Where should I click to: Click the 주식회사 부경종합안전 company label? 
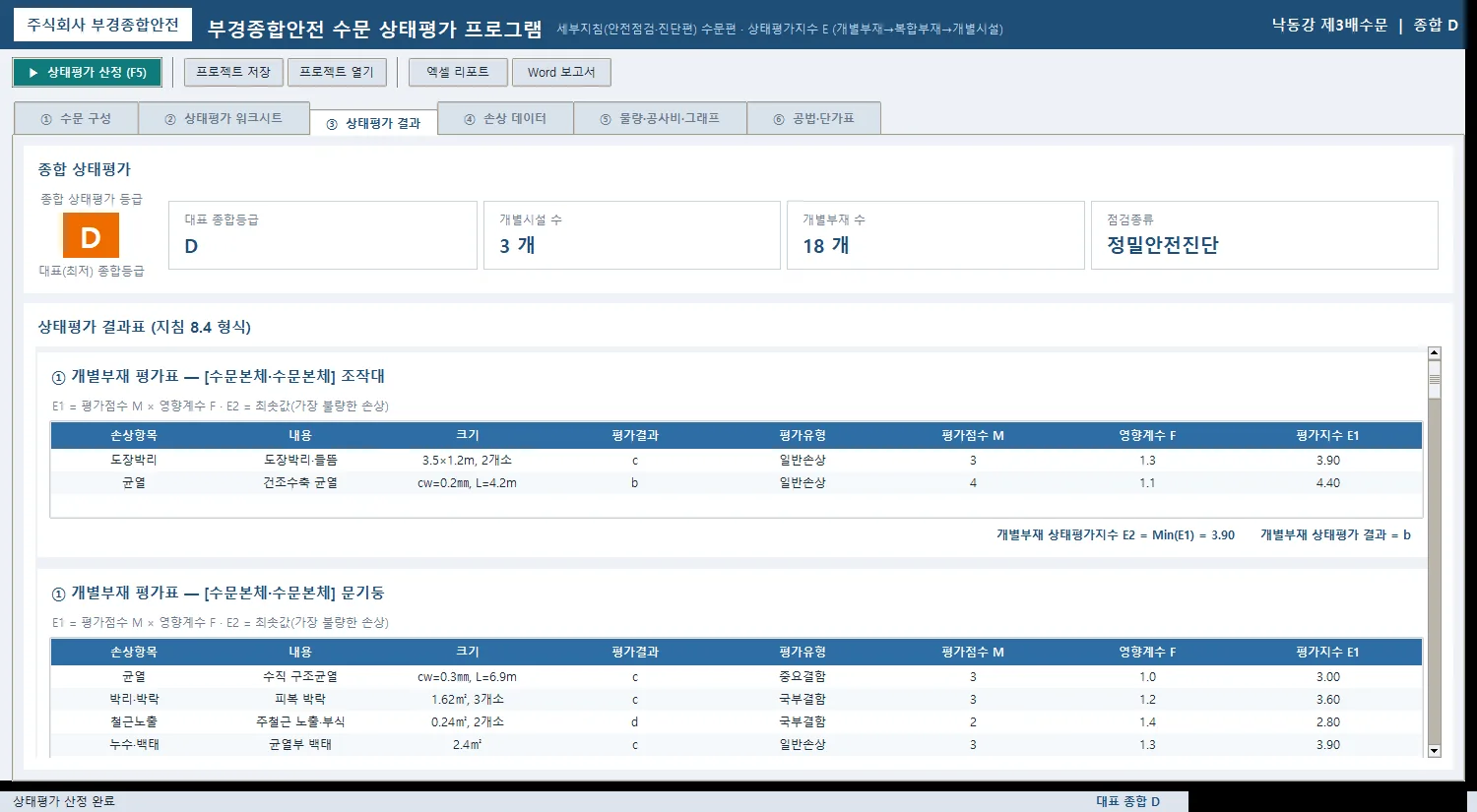point(103,25)
